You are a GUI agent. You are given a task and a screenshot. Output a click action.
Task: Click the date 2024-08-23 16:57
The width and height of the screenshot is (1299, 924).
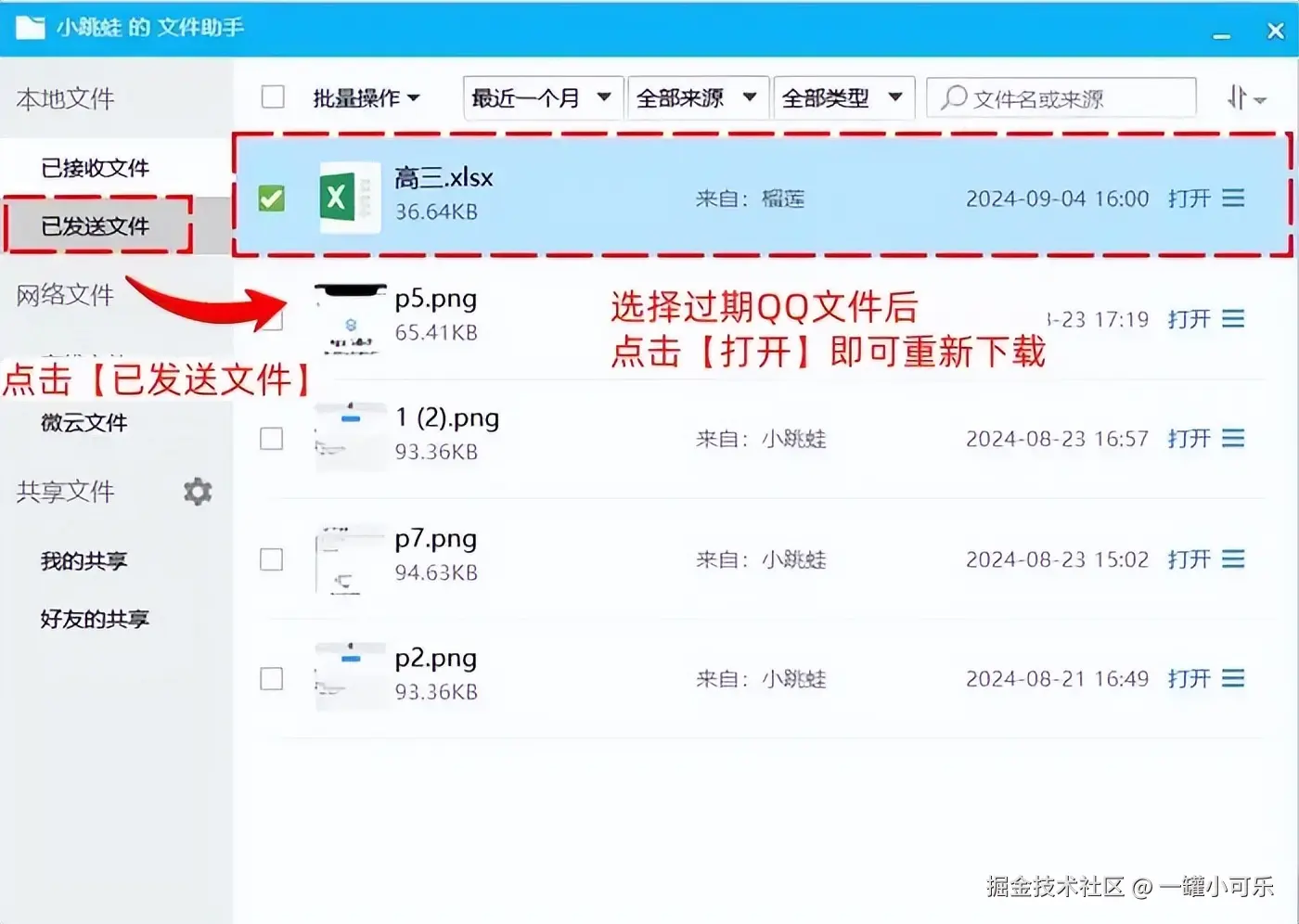[1057, 438]
